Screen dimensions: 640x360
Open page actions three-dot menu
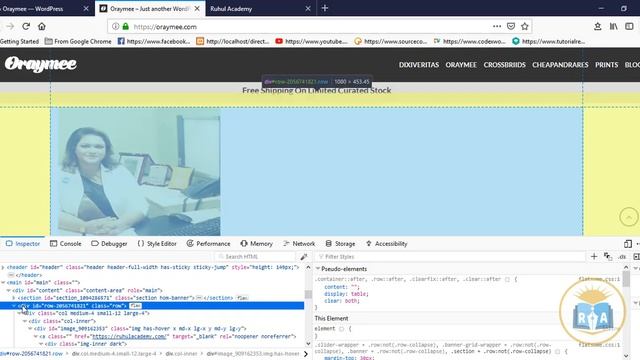click(497, 26)
